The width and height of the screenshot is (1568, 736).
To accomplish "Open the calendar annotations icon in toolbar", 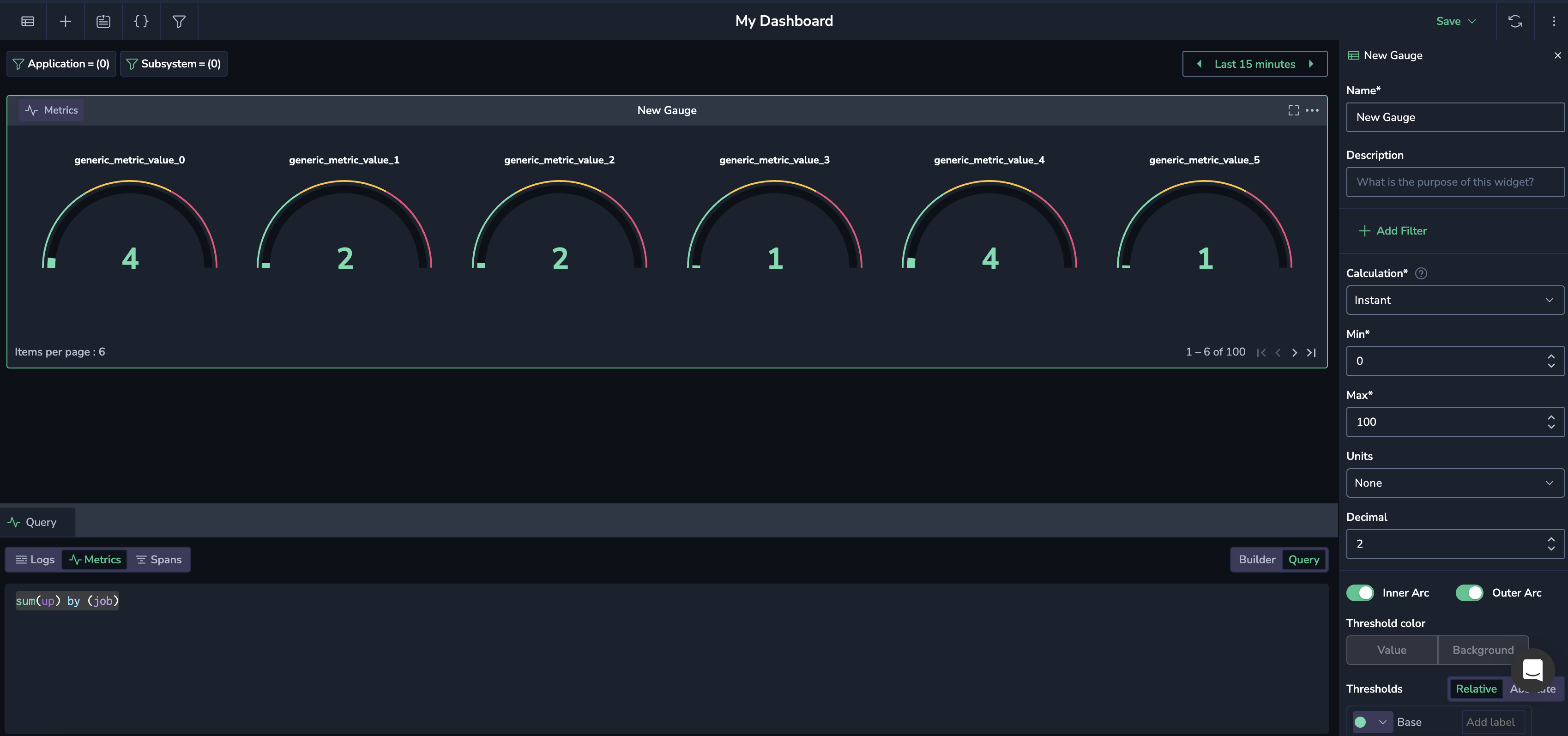I will click(x=103, y=21).
